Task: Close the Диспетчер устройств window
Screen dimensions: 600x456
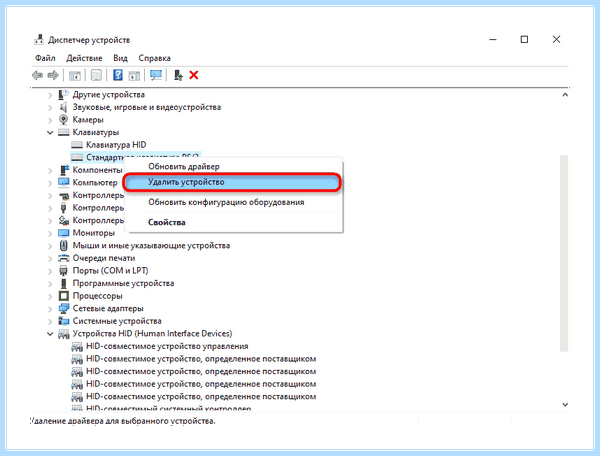Action: (x=556, y=39)
